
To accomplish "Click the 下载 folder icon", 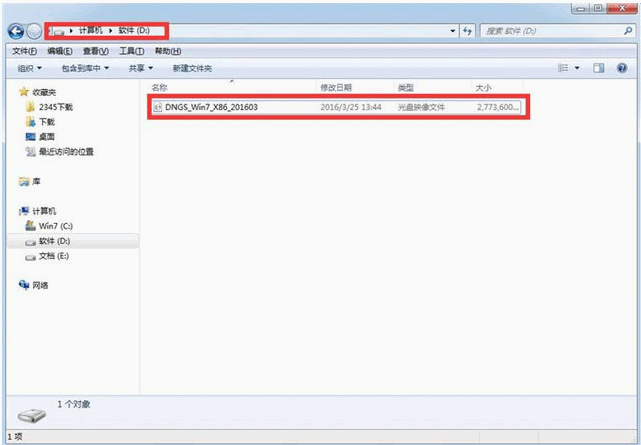I will pos(30,121).
